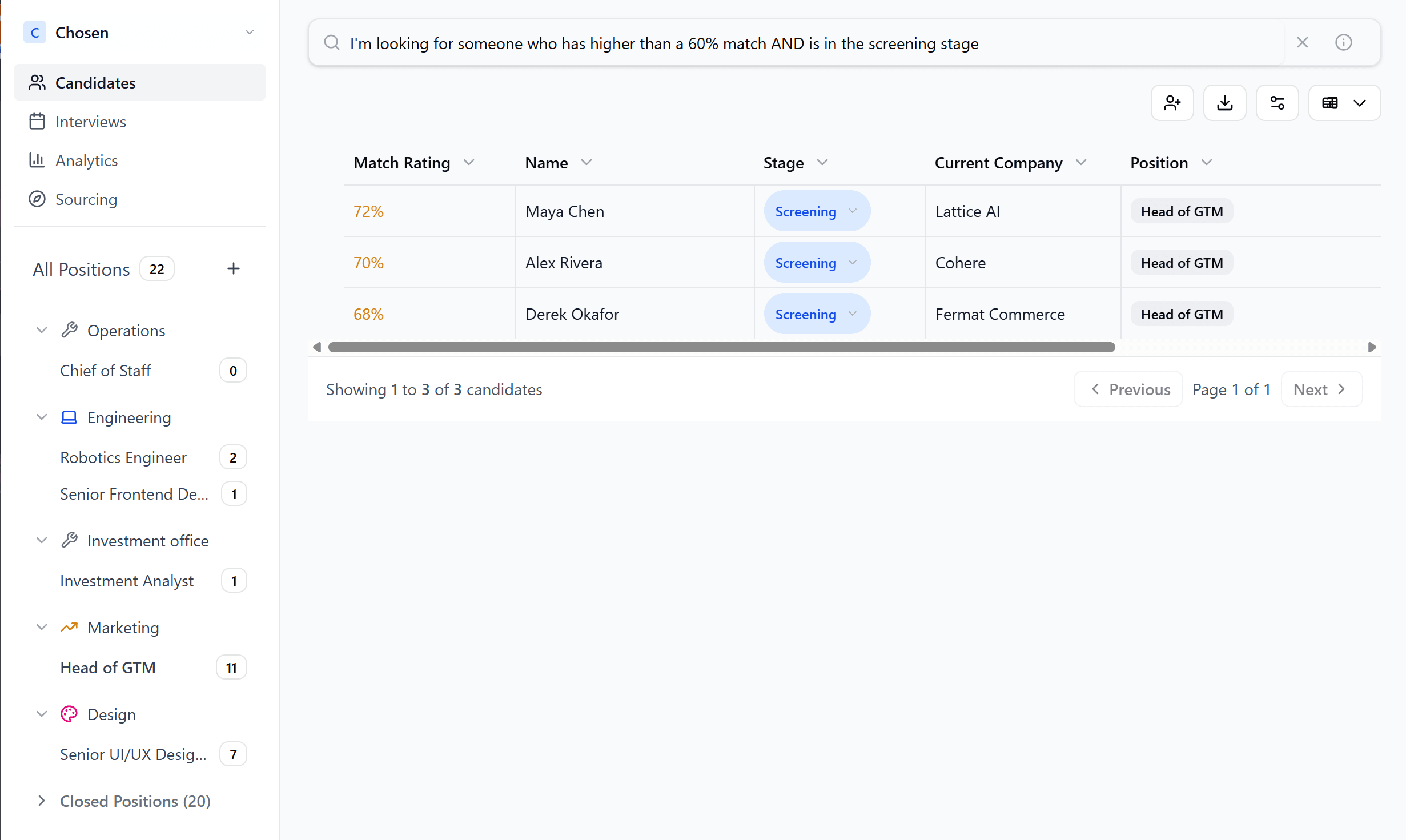Click the search magnifier in the query bar
Screen dimensions: 1406x840
click(x=332, y=42)
